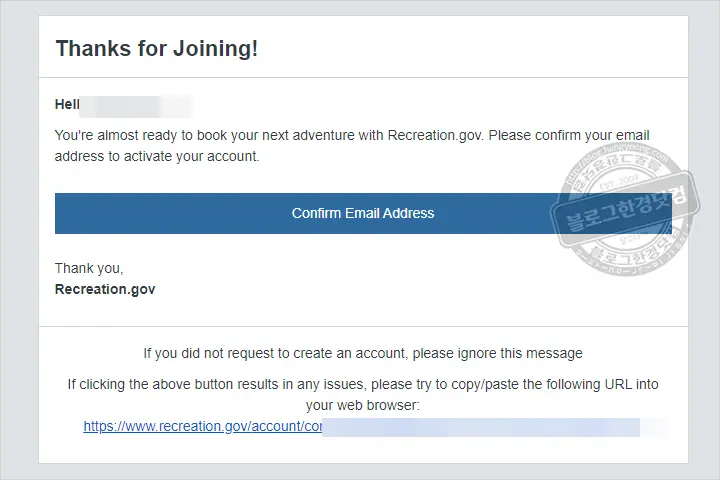Click the "please ignore this message" notice line
Viewport: 720px width, 480px height.
click(x=362, y=353)
